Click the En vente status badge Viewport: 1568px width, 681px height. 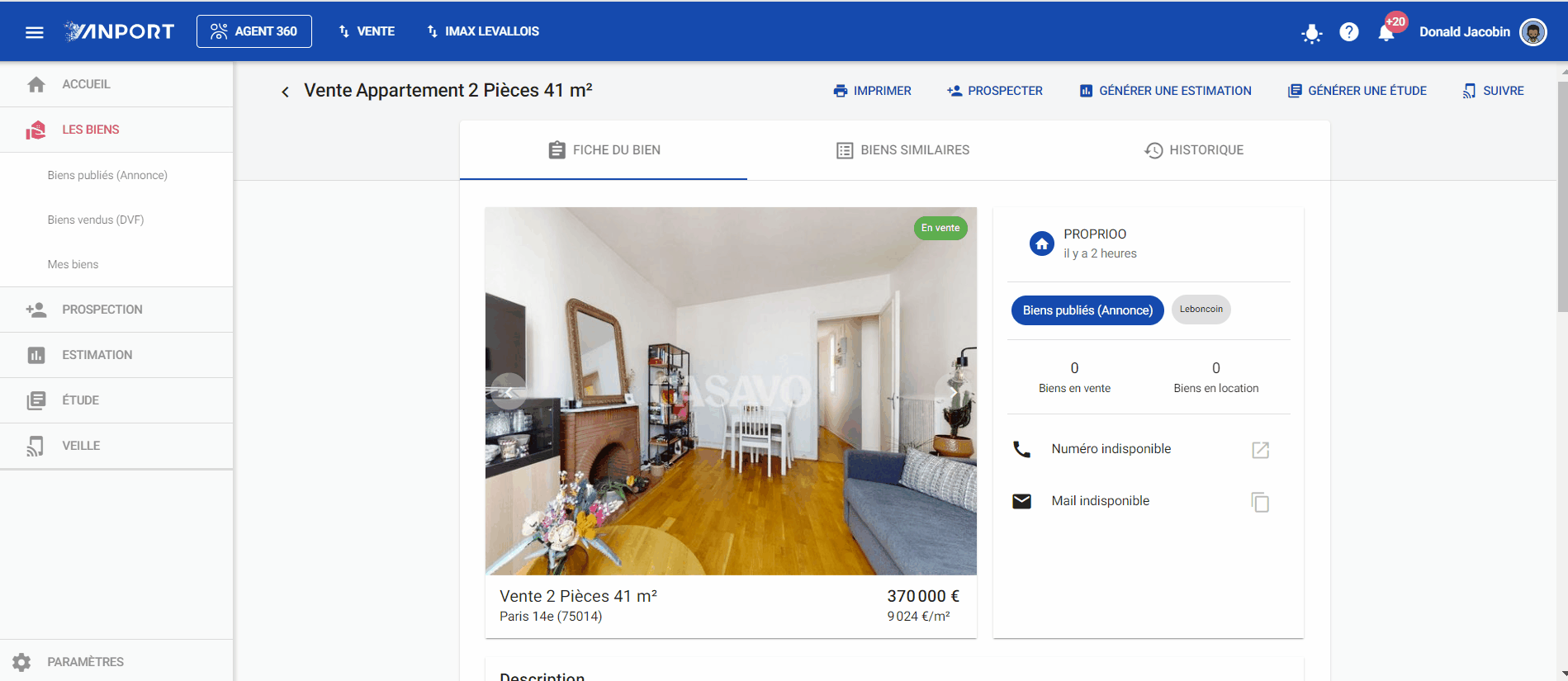[940, 228]
